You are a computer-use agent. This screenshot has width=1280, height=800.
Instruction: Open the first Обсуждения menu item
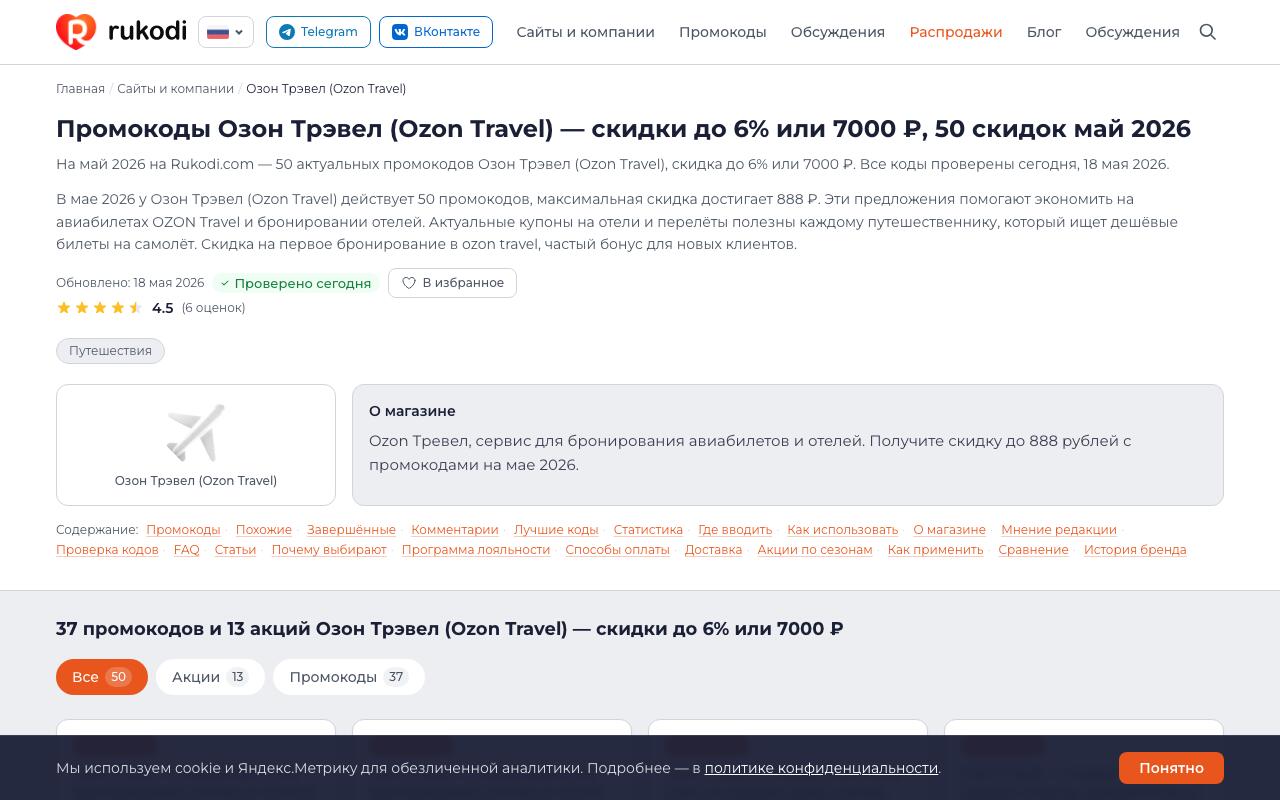pos(838,32)
